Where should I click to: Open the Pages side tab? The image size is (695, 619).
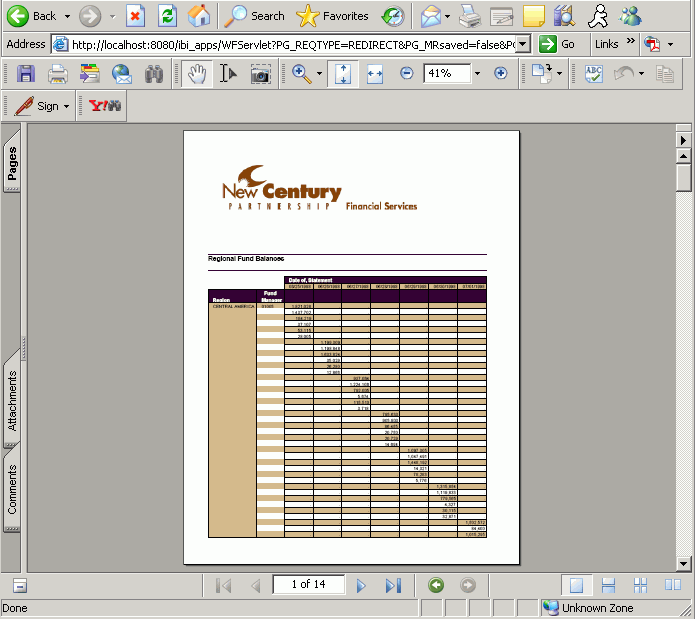coord(12,163)
